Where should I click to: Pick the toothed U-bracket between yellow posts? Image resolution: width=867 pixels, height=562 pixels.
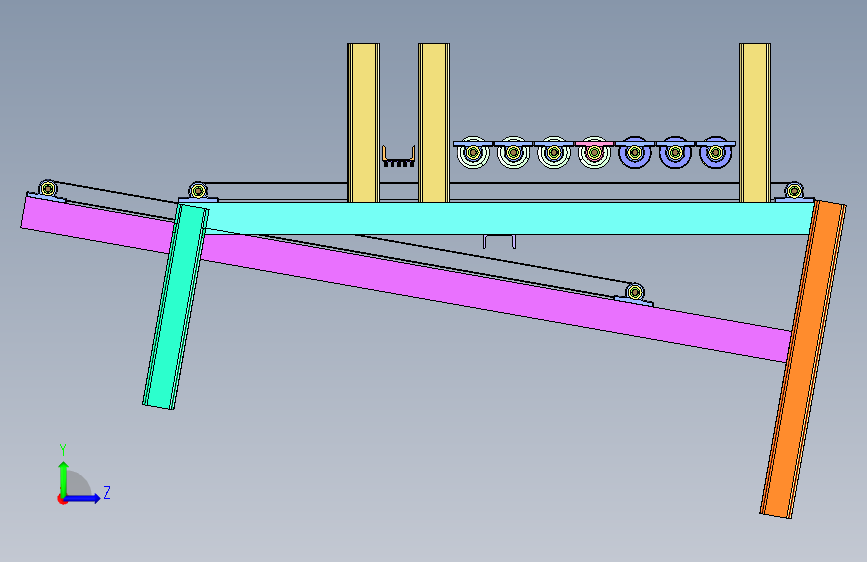click(399, 157)
